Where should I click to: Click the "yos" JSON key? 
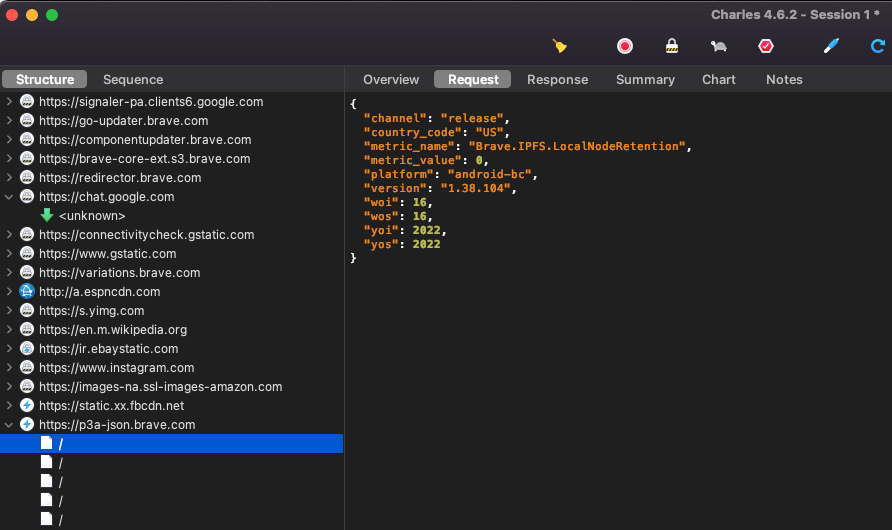(381, 244)
